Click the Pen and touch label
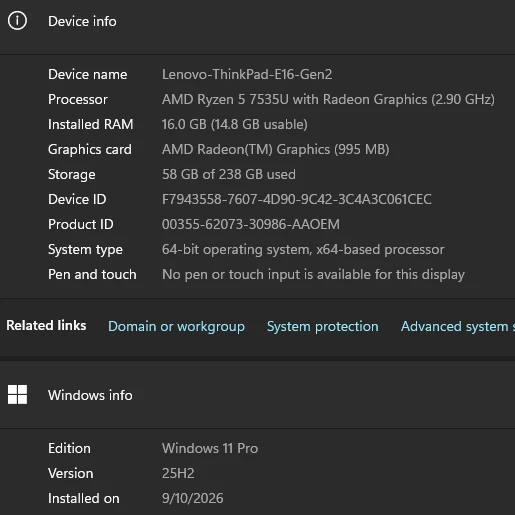 click(x=92, y=275)
